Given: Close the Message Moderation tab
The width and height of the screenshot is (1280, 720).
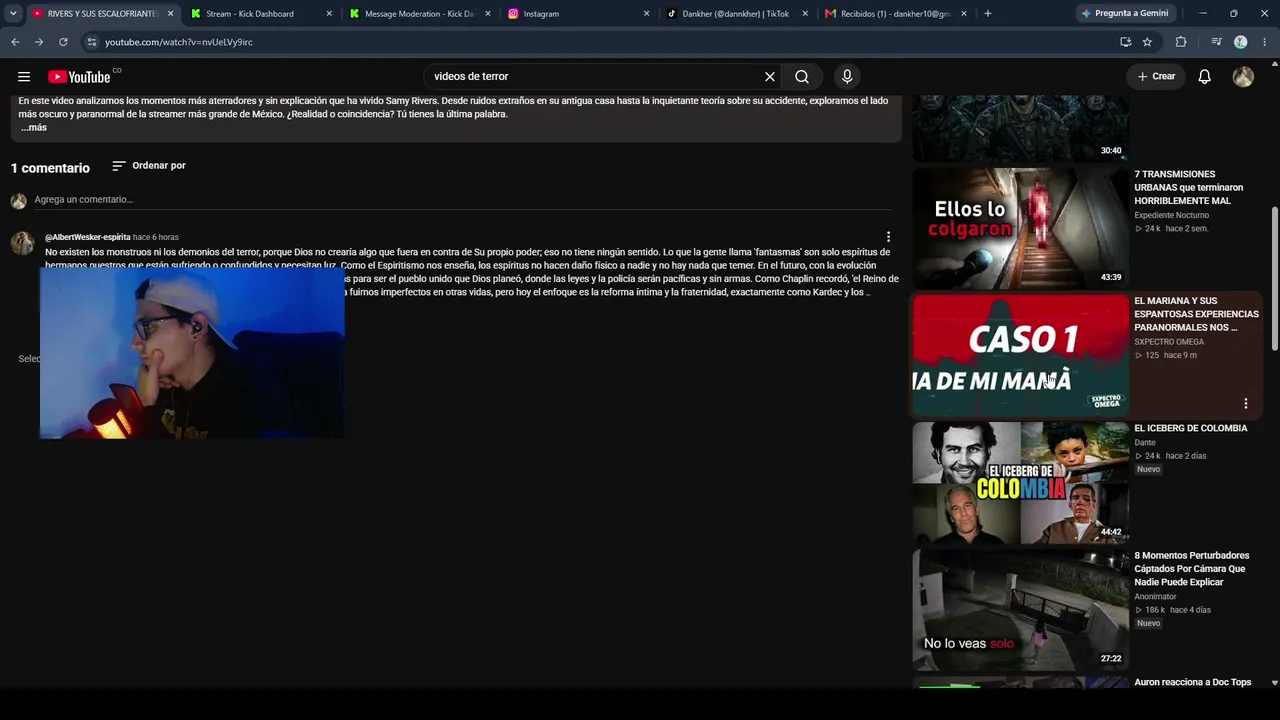Looking at the screenshot, I should [487, 14].
